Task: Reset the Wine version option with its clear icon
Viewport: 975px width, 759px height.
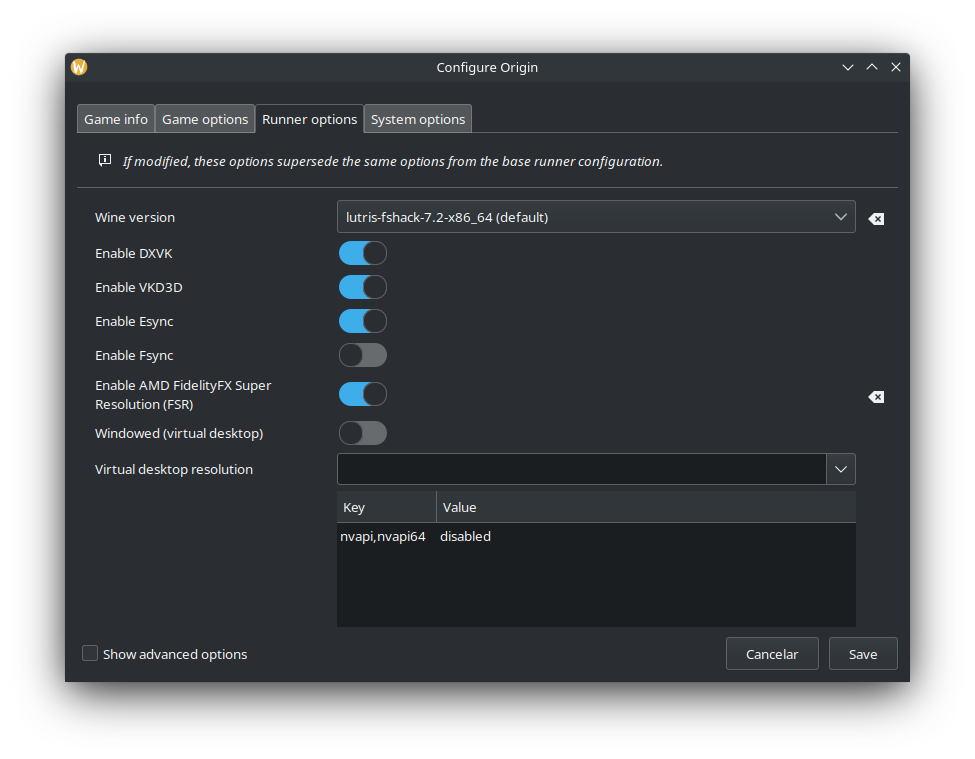Action: 876,218
